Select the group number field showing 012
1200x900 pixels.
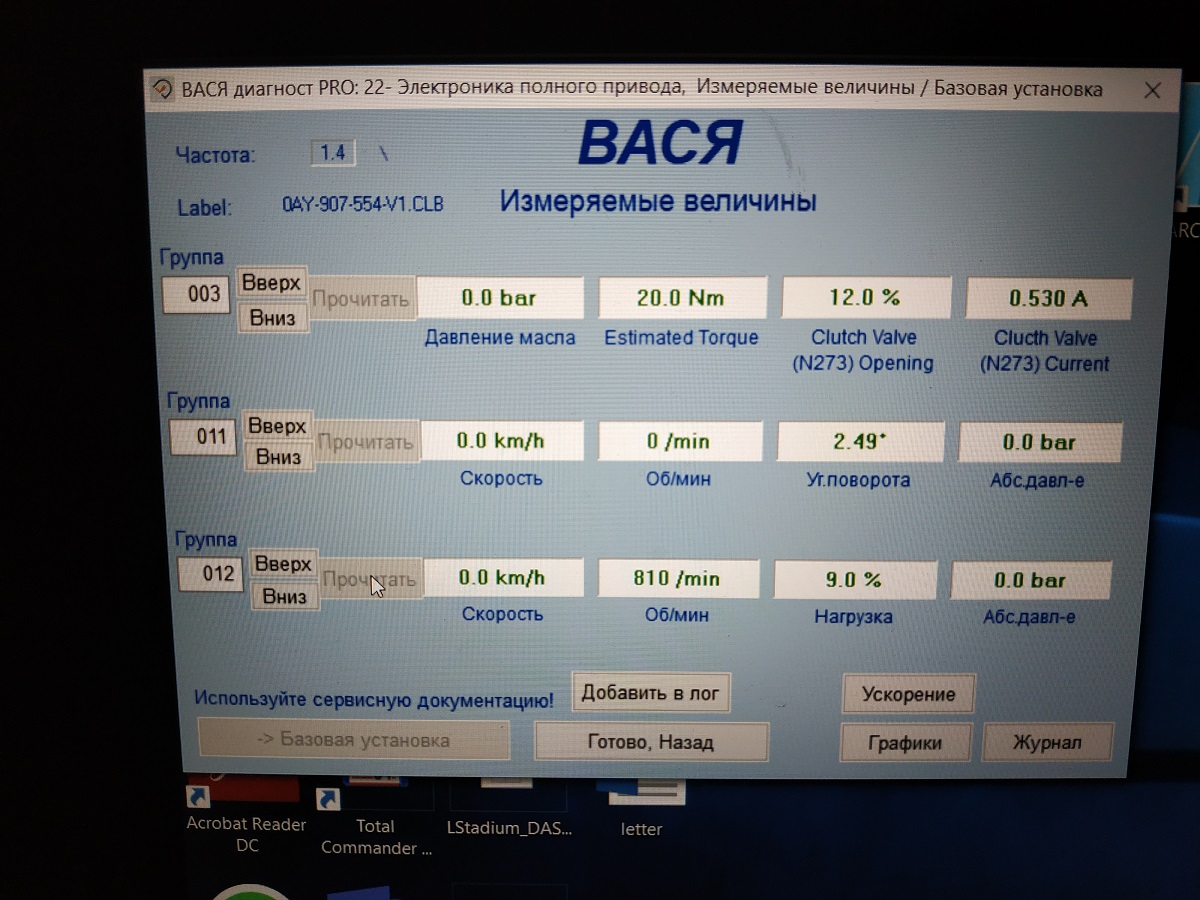click(x=211, y=574)
